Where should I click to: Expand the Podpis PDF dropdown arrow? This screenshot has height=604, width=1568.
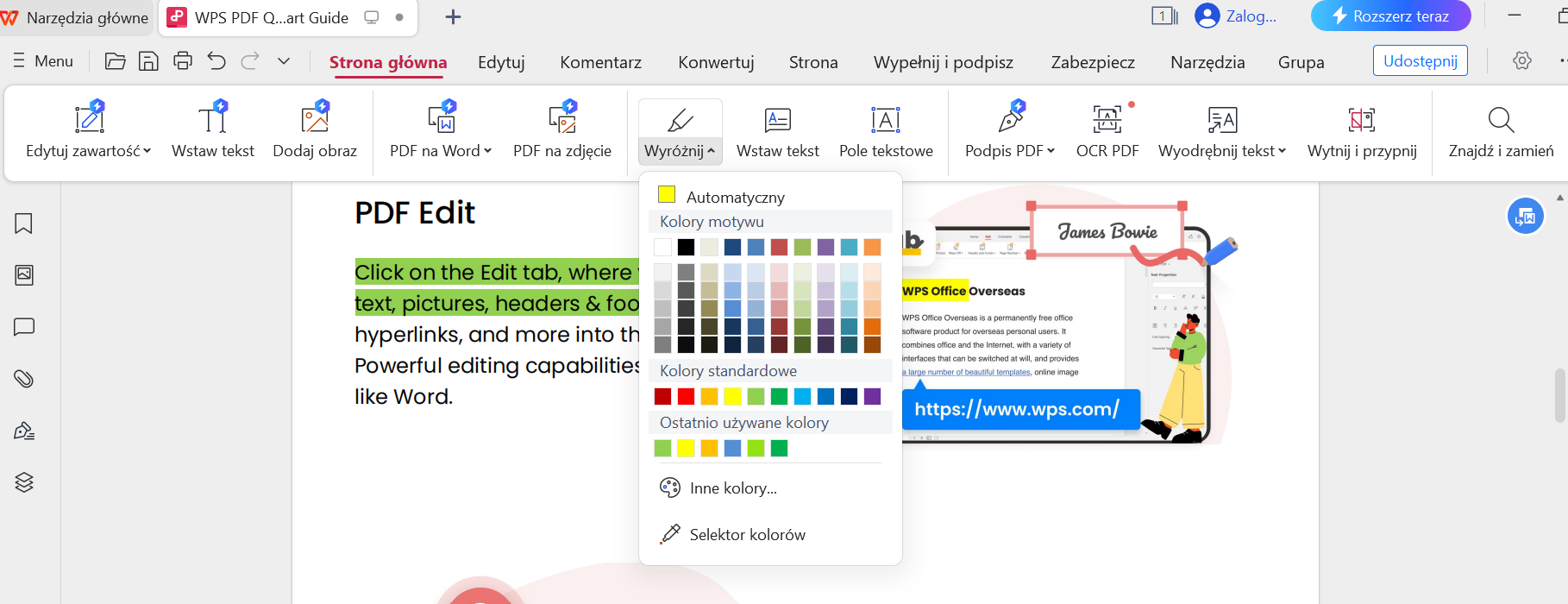(x=1051, y=151)
